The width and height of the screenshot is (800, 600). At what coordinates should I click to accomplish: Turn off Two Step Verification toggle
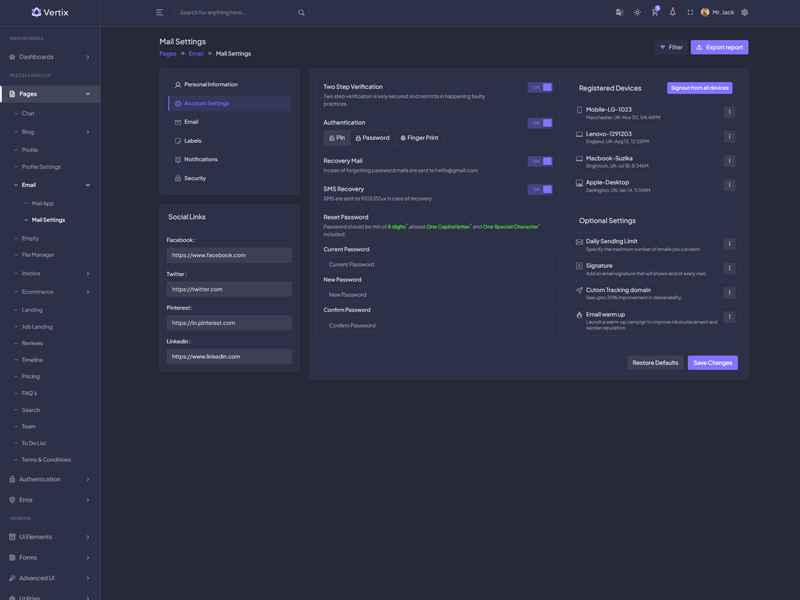pos(540,88)
